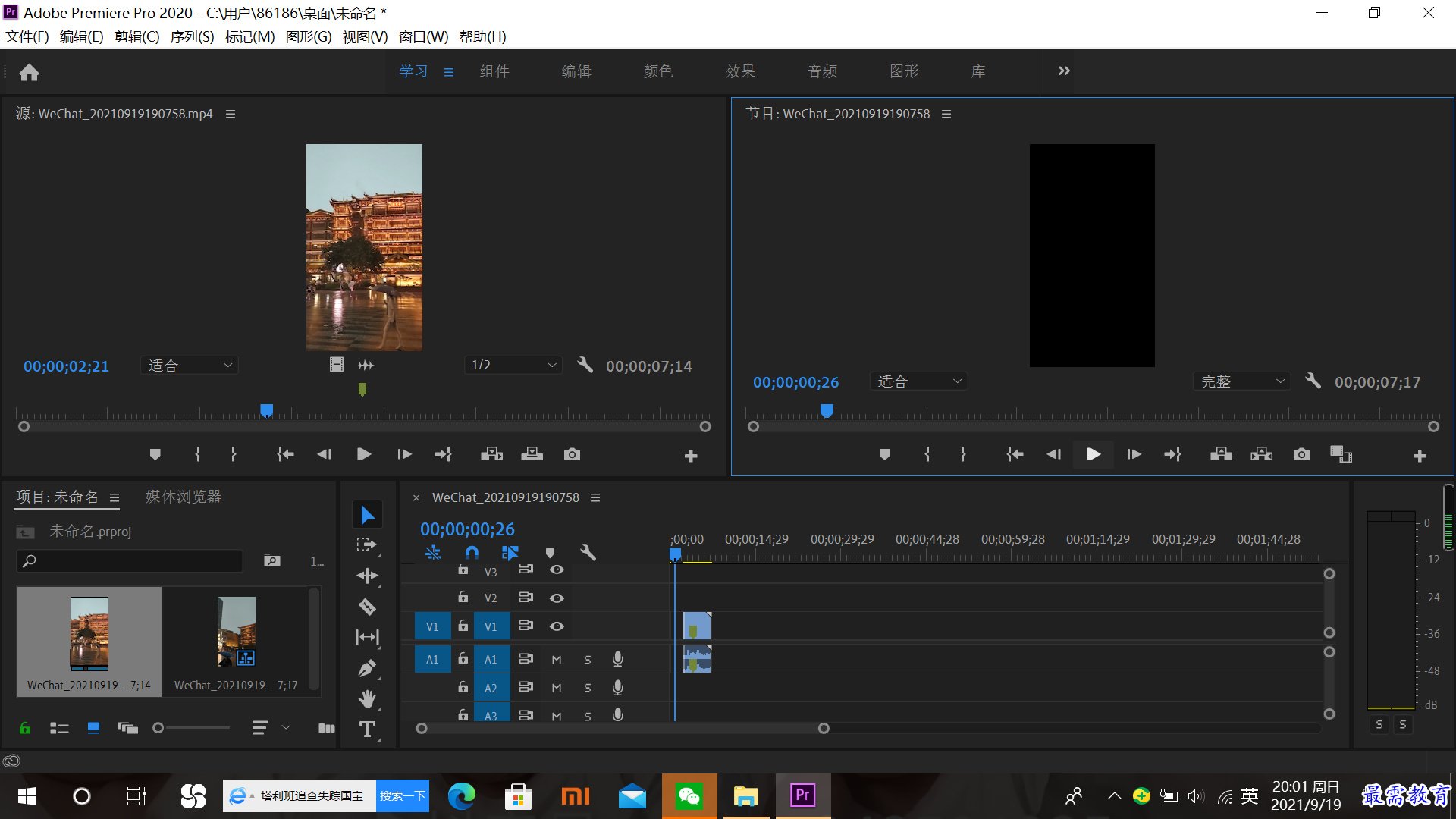Export frame in Source monitor
Viewport: 1456px width, 819px height.
(x=572, y=454)
